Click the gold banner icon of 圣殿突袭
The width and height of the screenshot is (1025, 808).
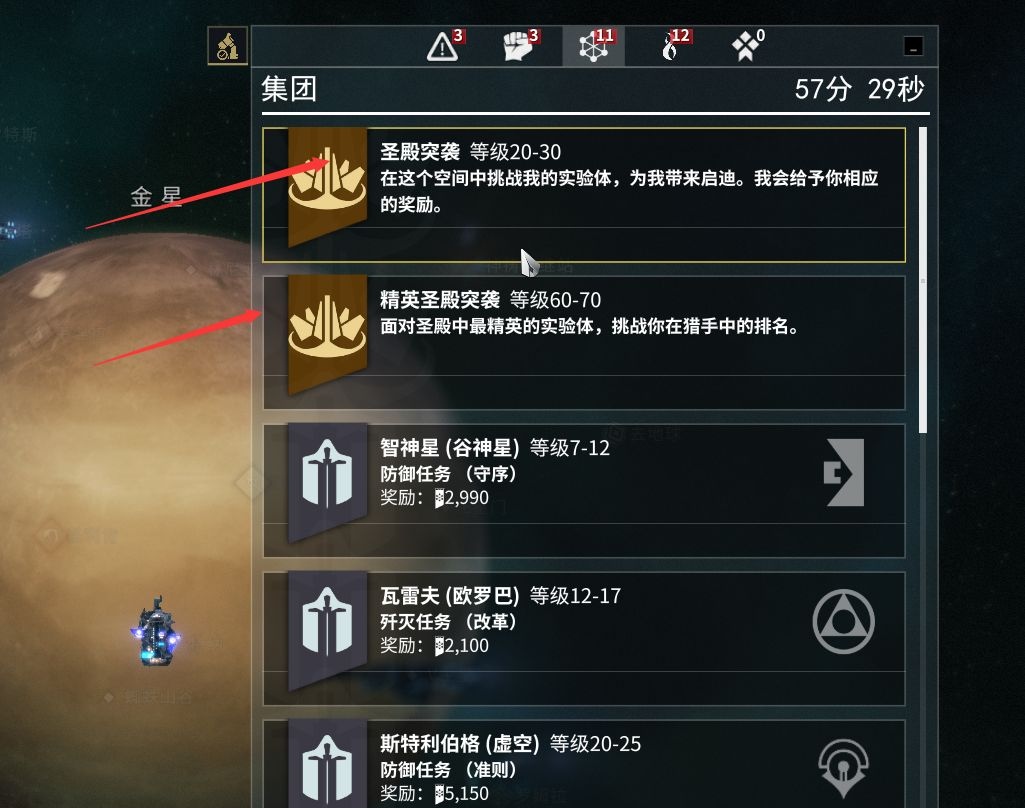click(328, 186)
